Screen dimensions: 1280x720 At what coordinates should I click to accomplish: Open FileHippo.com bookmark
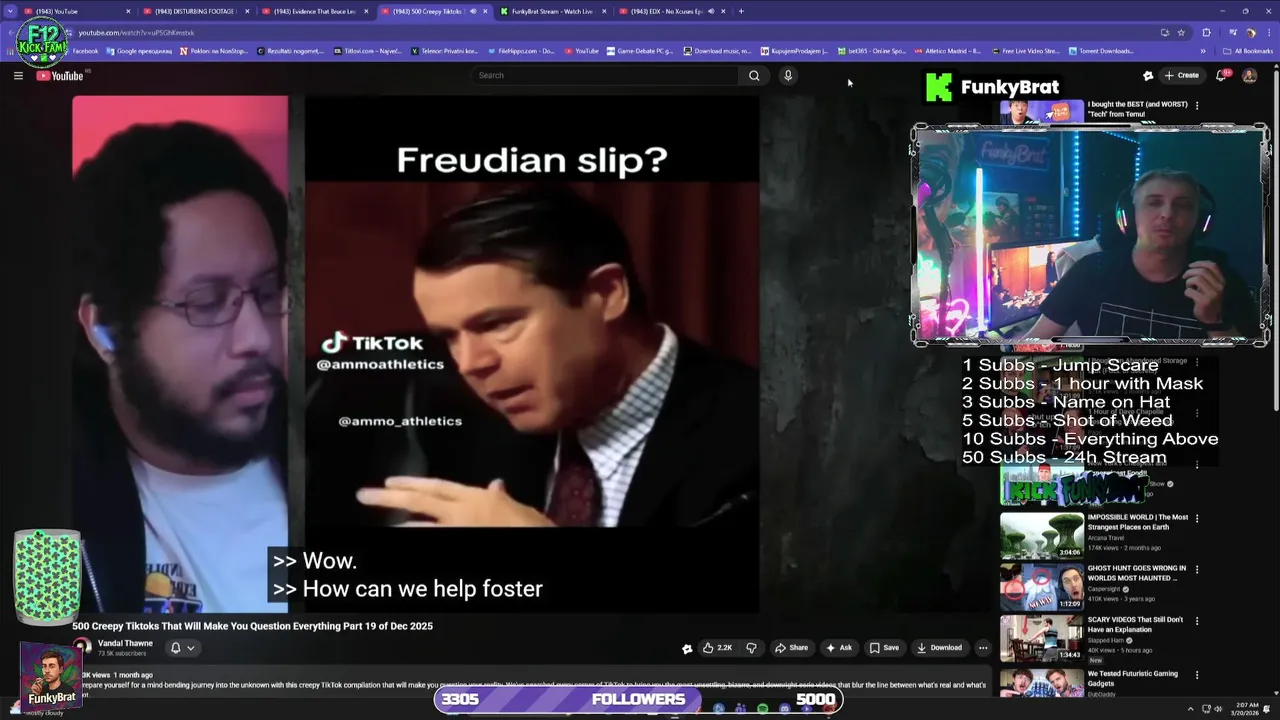(519, 51)
